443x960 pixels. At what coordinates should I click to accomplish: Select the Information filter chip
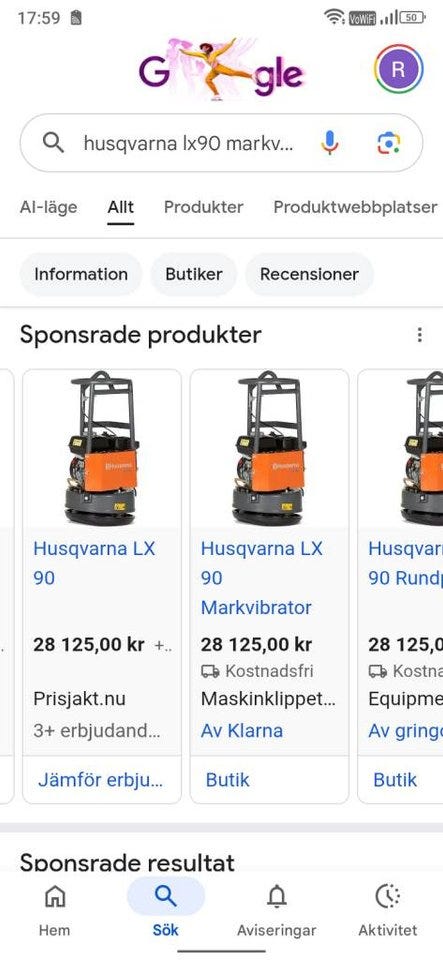[x=81, y=274]
